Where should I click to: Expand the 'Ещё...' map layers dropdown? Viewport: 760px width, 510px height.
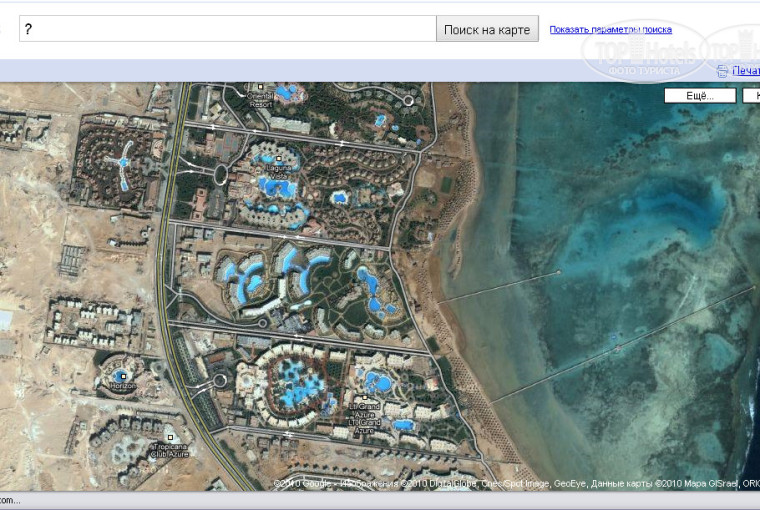click(700, 96)
